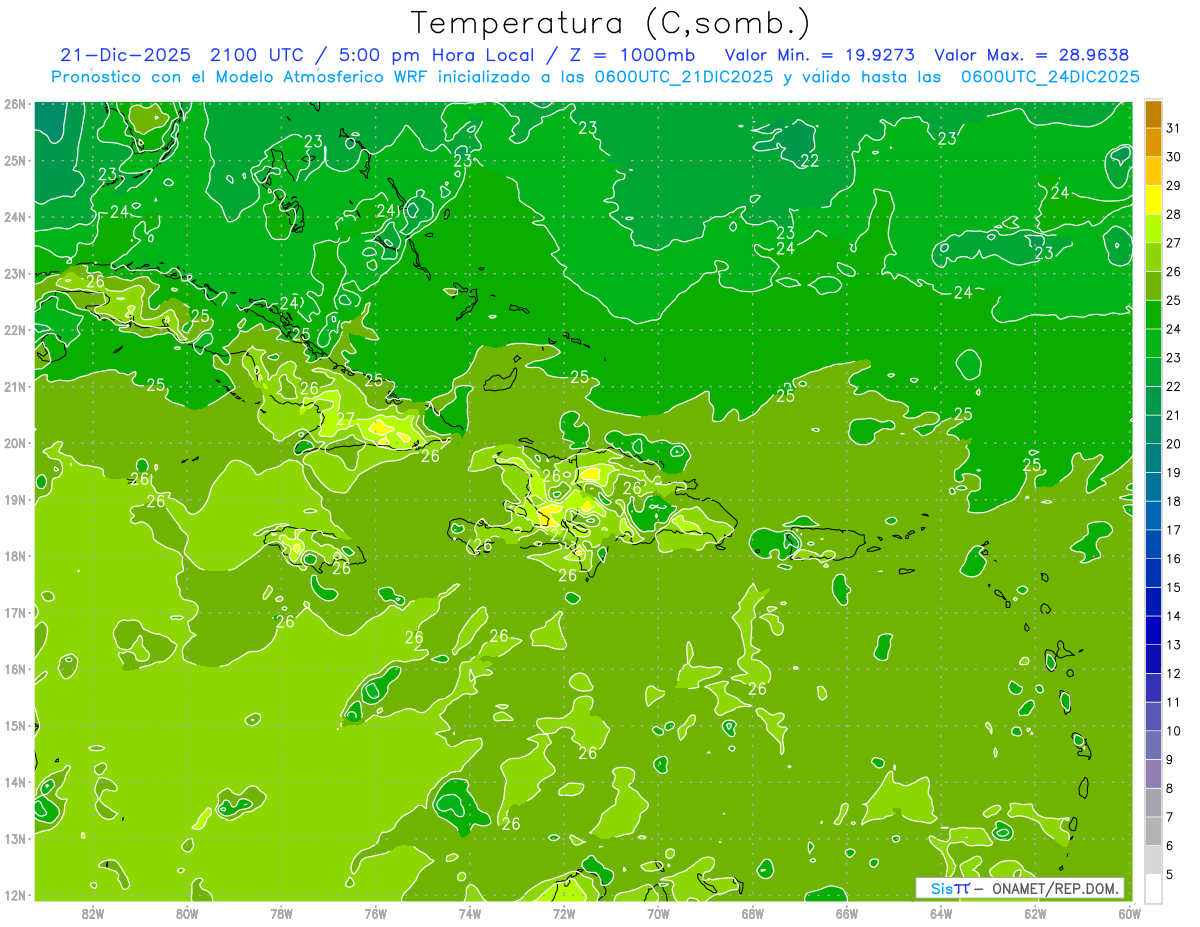The image size is (1200, 927).
Task: Select the color scale label '19'
Action: [1174, 473]
